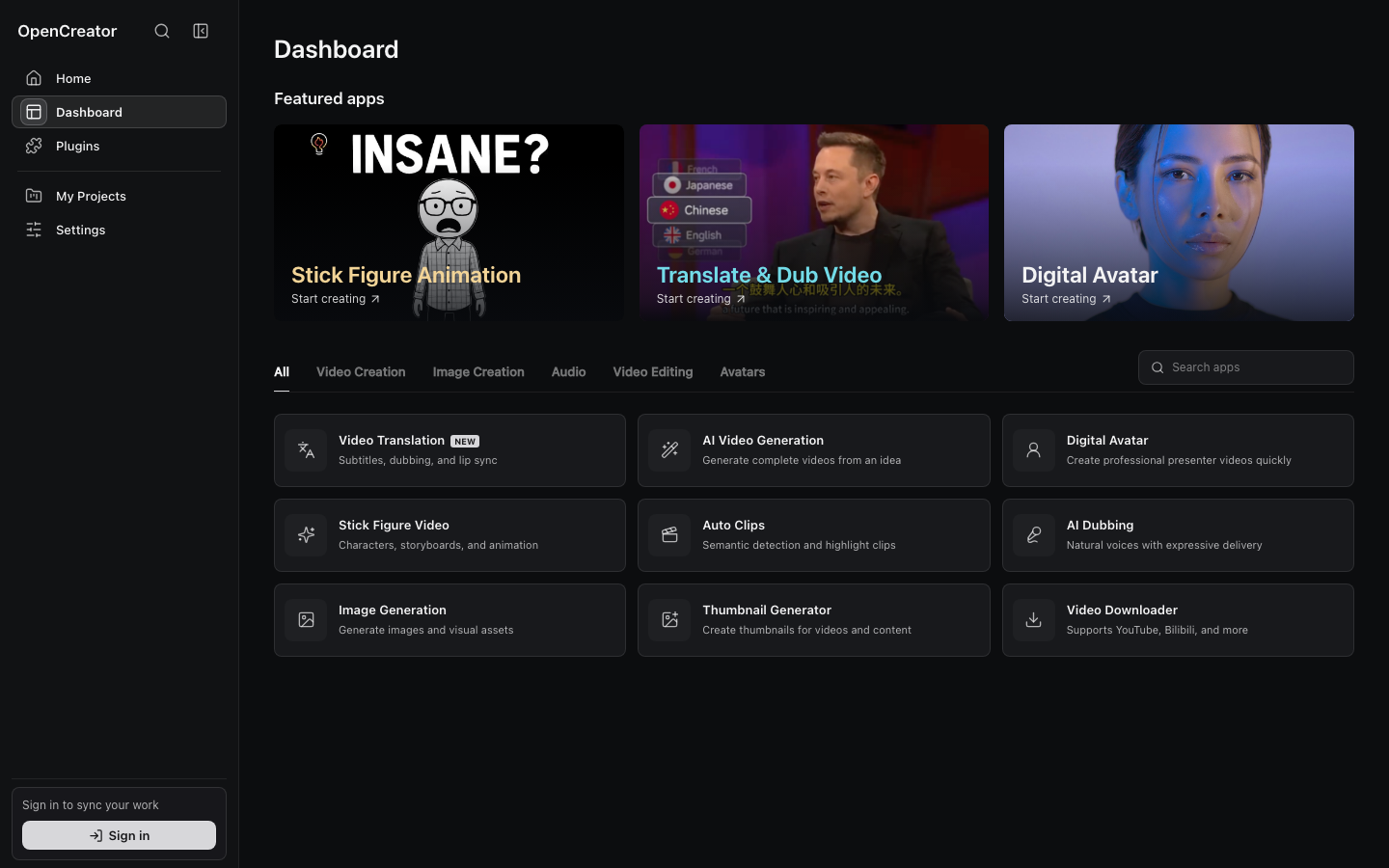This screenshot has width=1389, height=868.
Task: Select the All apps tab
Action: (282, 372)
